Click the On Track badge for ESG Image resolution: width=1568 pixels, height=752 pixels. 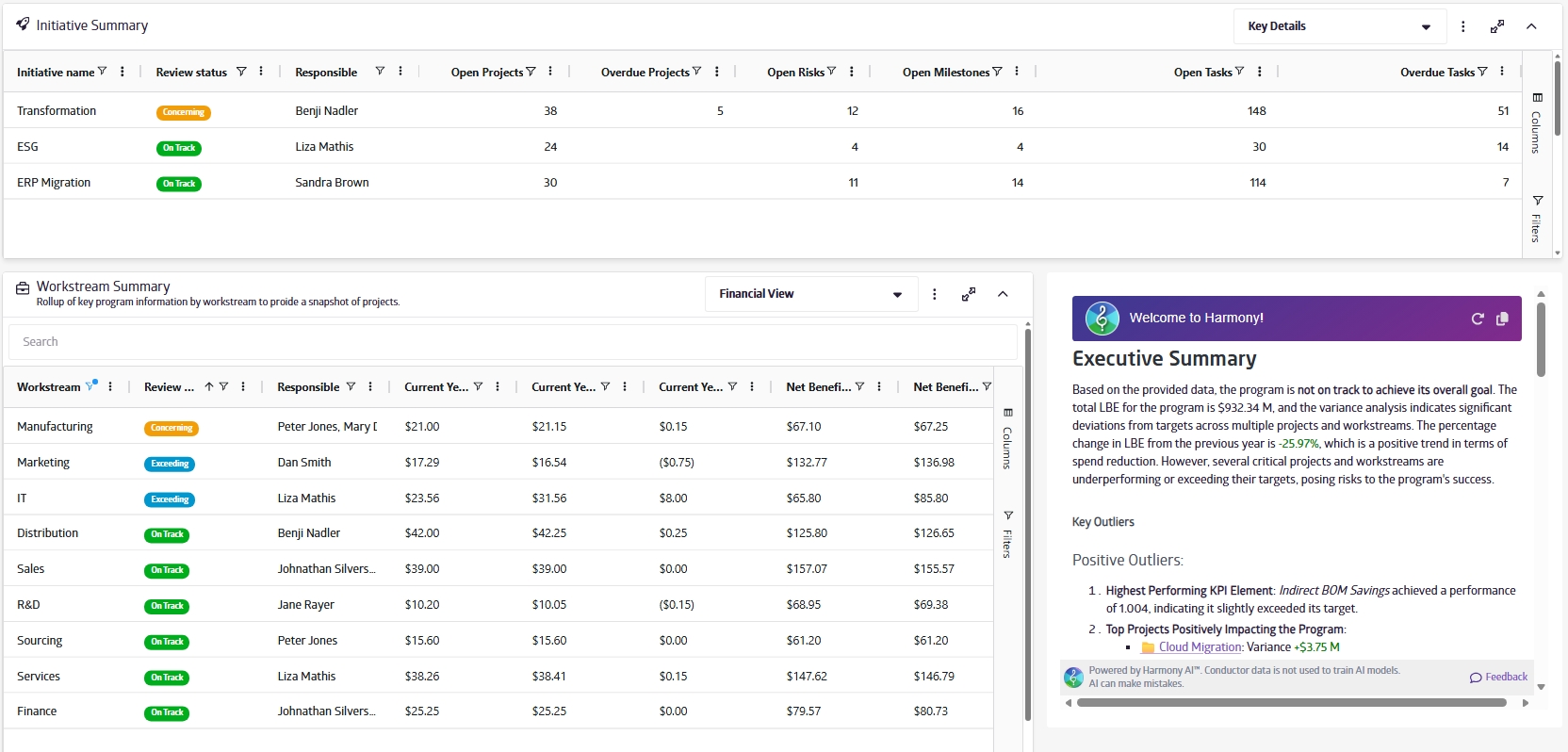pos(178,148)
